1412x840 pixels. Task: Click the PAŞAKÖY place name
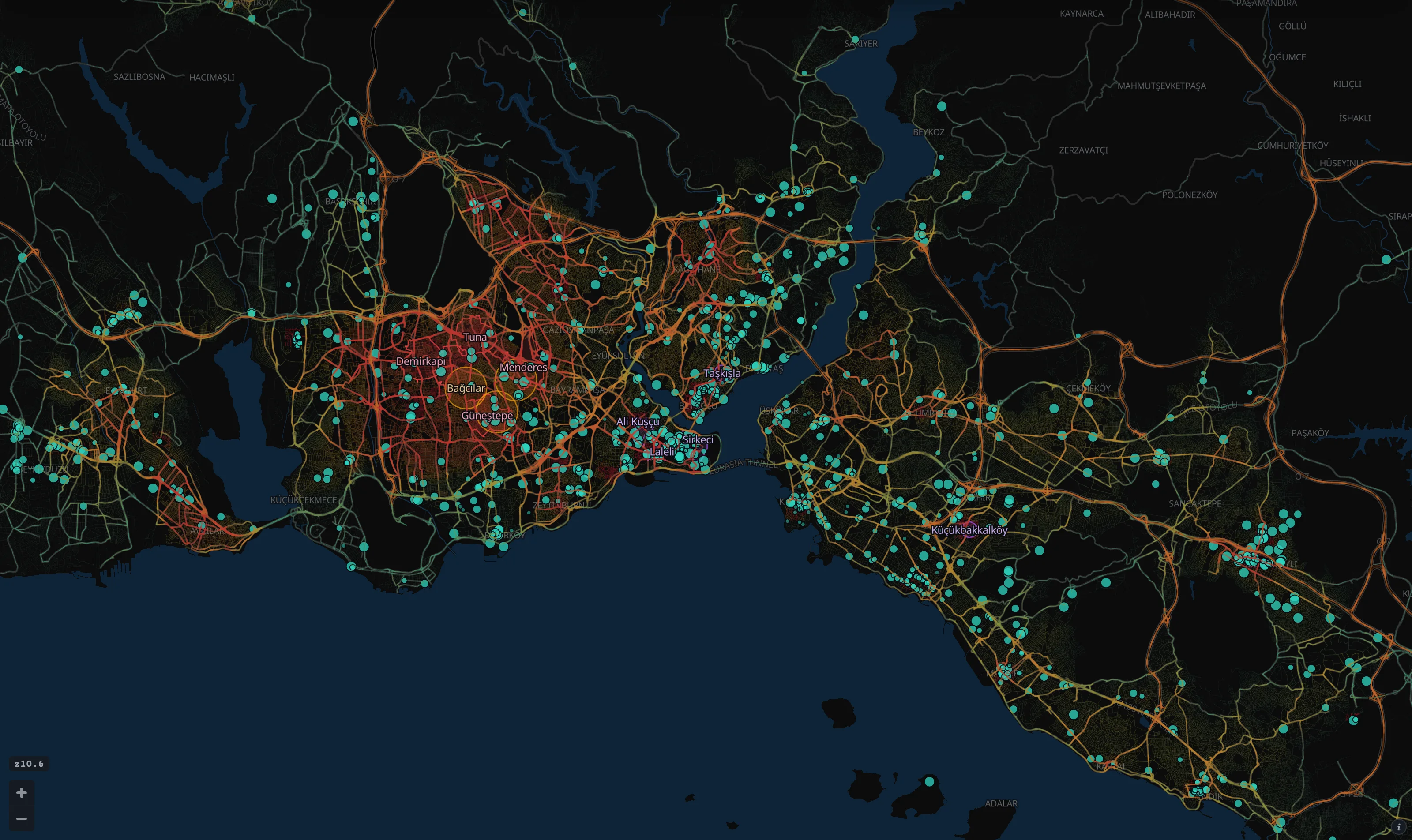[x=1310, y=433]
